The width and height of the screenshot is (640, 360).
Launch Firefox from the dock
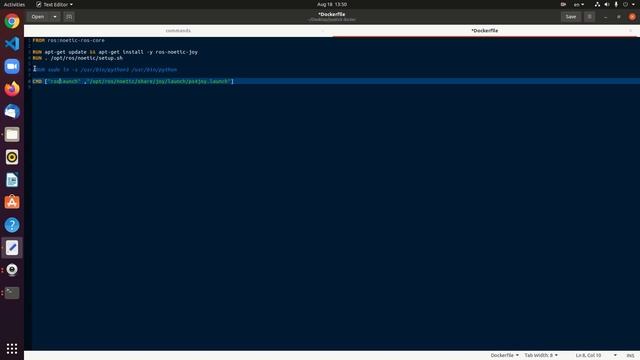click(12, 89)
